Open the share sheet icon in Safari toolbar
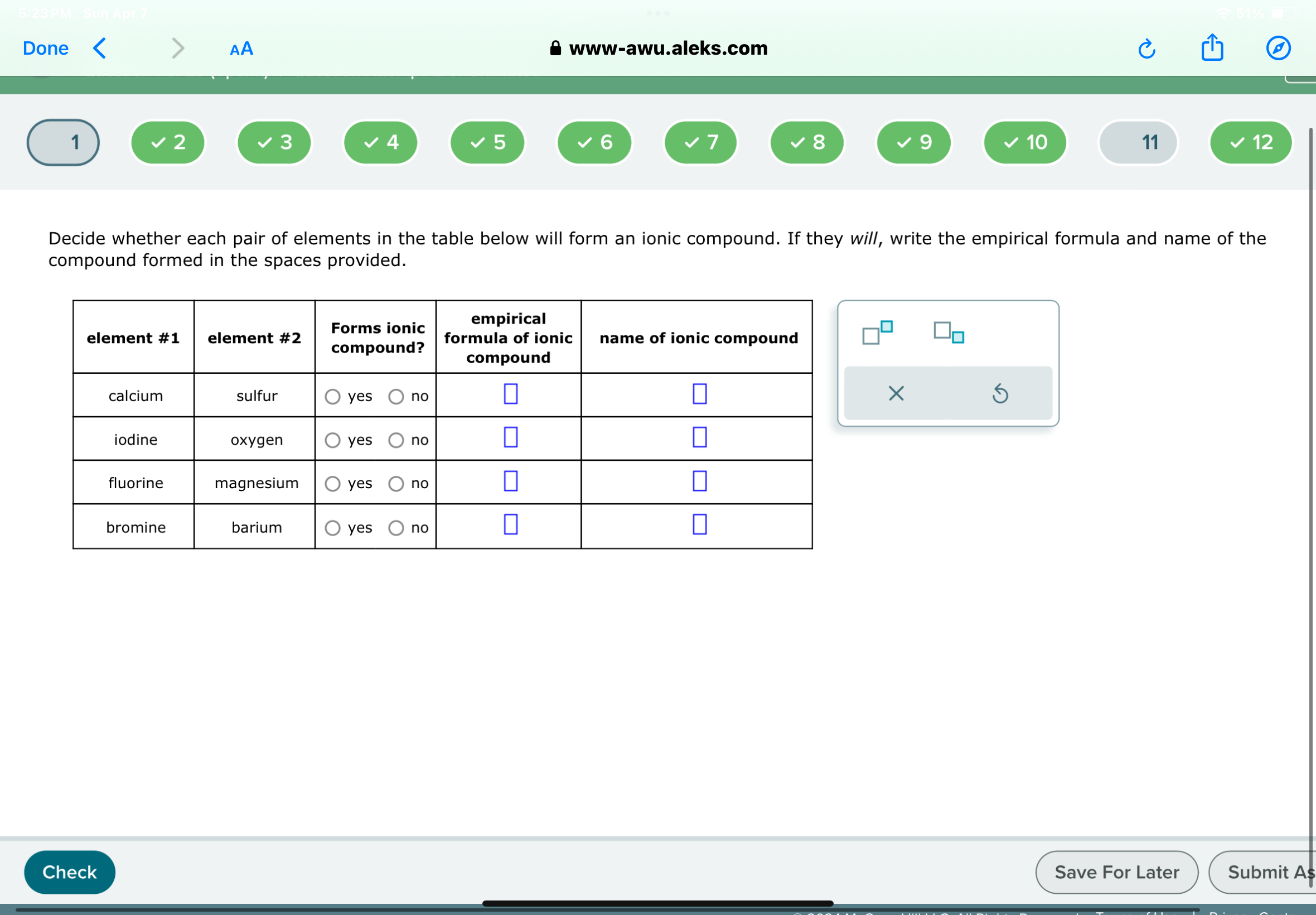The width and height of the screenshot is (1316, 915). pos(1212,48)
